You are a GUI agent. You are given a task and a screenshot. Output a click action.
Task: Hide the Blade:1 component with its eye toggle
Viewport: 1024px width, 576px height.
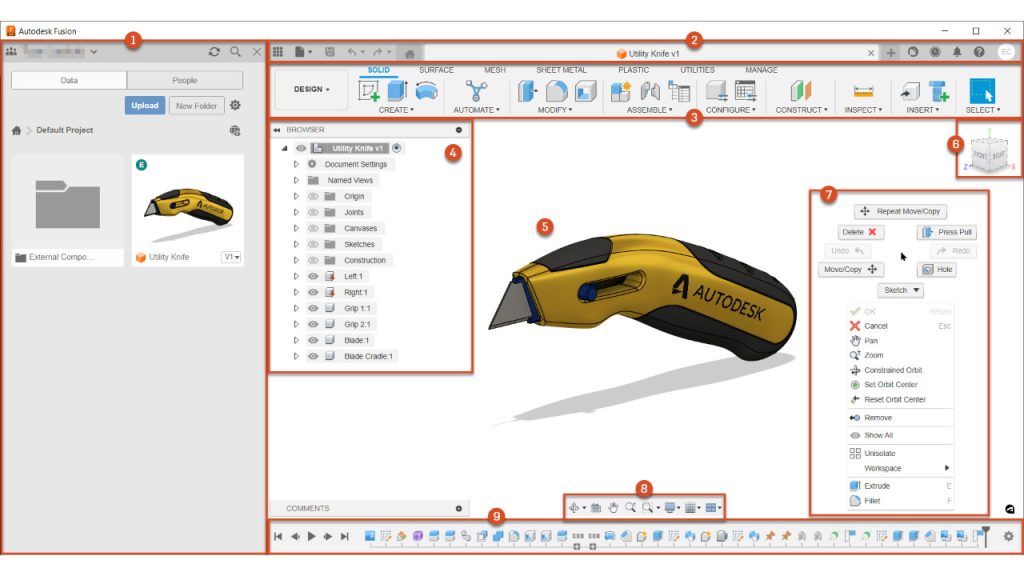pos(312,339)
